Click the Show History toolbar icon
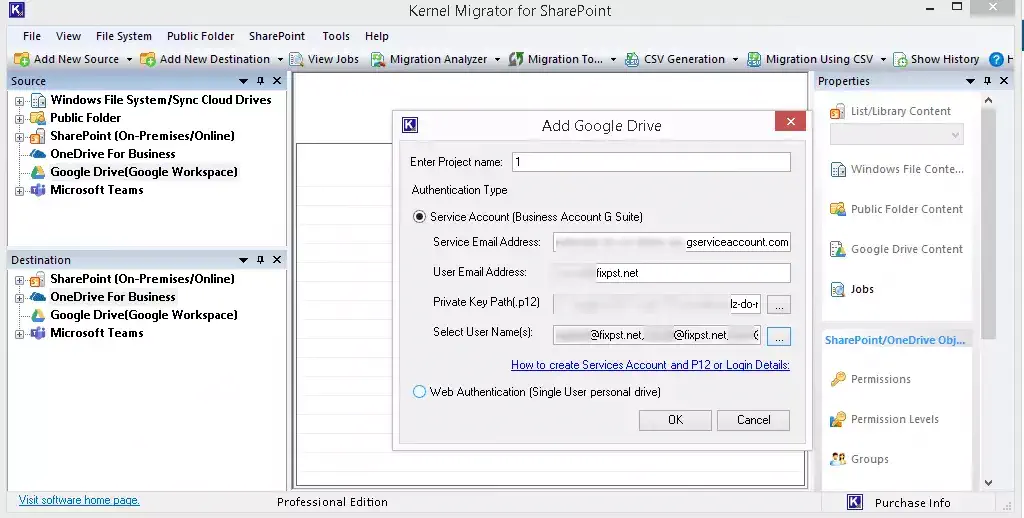Screen dimensions: 1024x518 (900, 59)
